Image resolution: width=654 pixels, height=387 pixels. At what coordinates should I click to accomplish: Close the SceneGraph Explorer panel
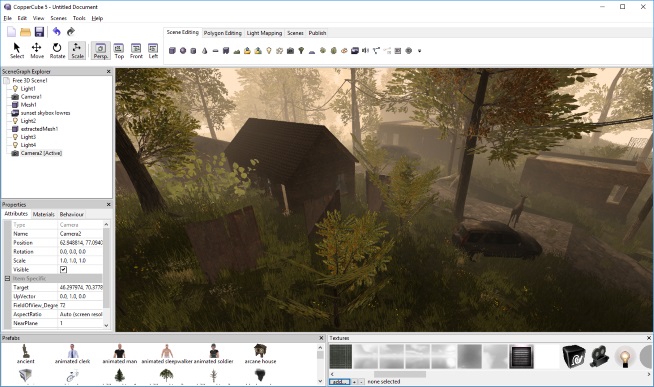(108, 72)
